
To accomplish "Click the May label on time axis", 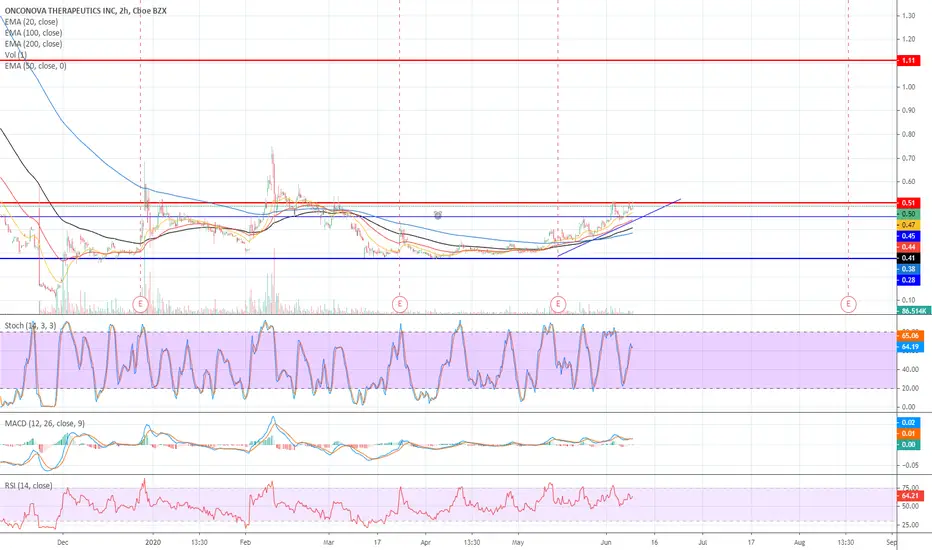I will click(518, 542).
